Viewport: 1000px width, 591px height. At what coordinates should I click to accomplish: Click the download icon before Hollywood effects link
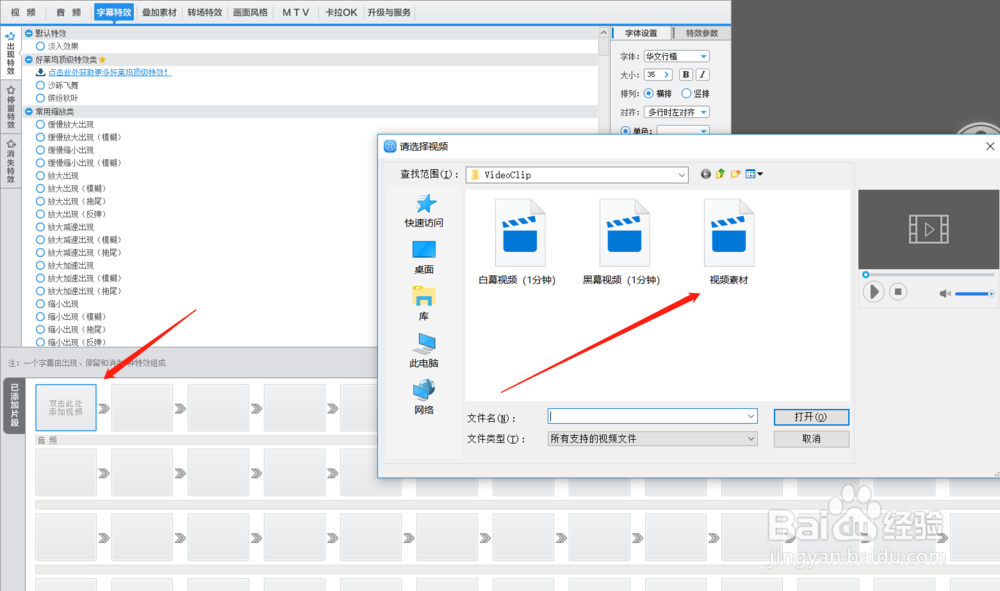click(40, 72)
